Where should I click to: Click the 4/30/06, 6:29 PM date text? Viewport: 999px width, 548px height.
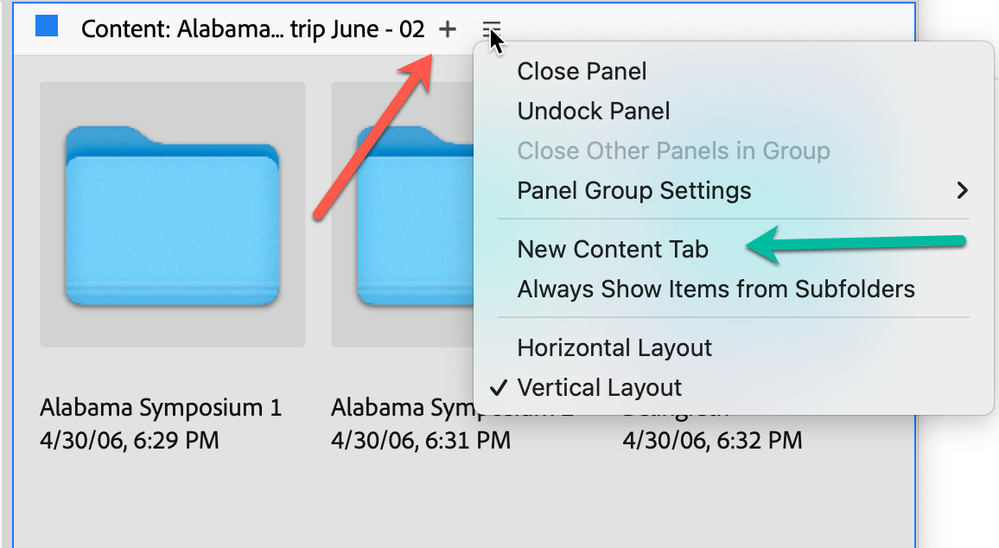click(129, 440)
